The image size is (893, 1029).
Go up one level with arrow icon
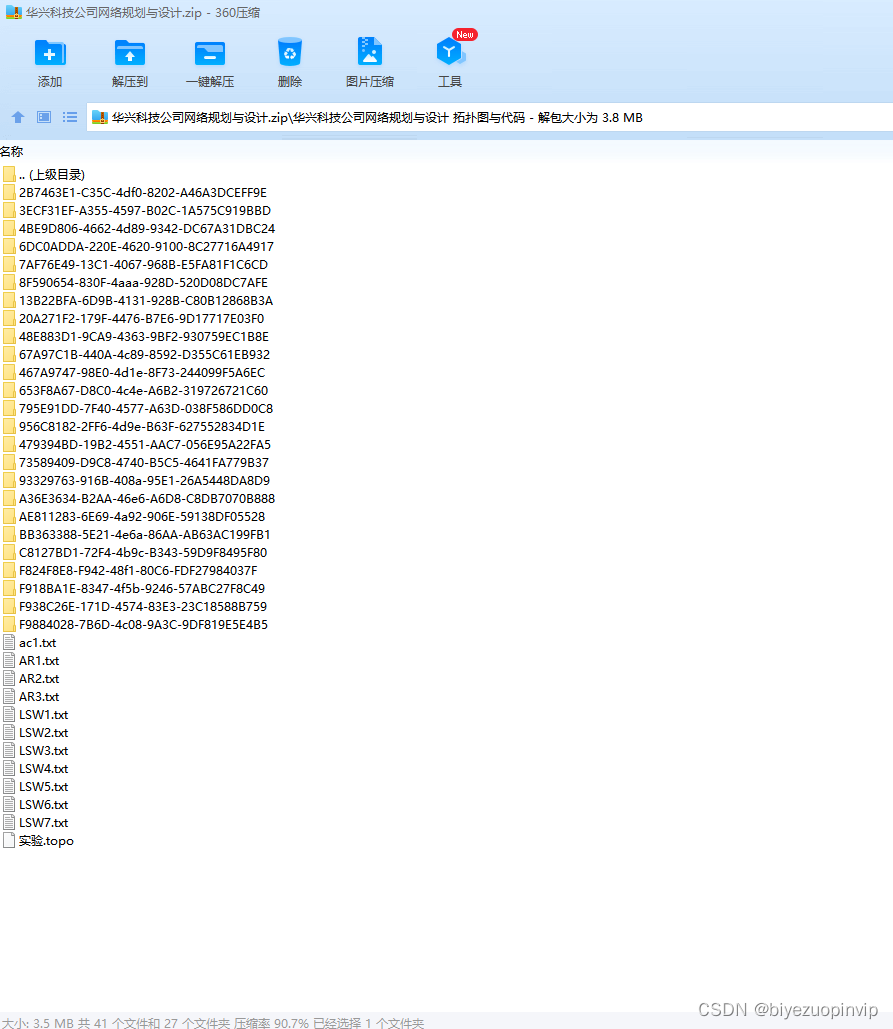point(18,117)
